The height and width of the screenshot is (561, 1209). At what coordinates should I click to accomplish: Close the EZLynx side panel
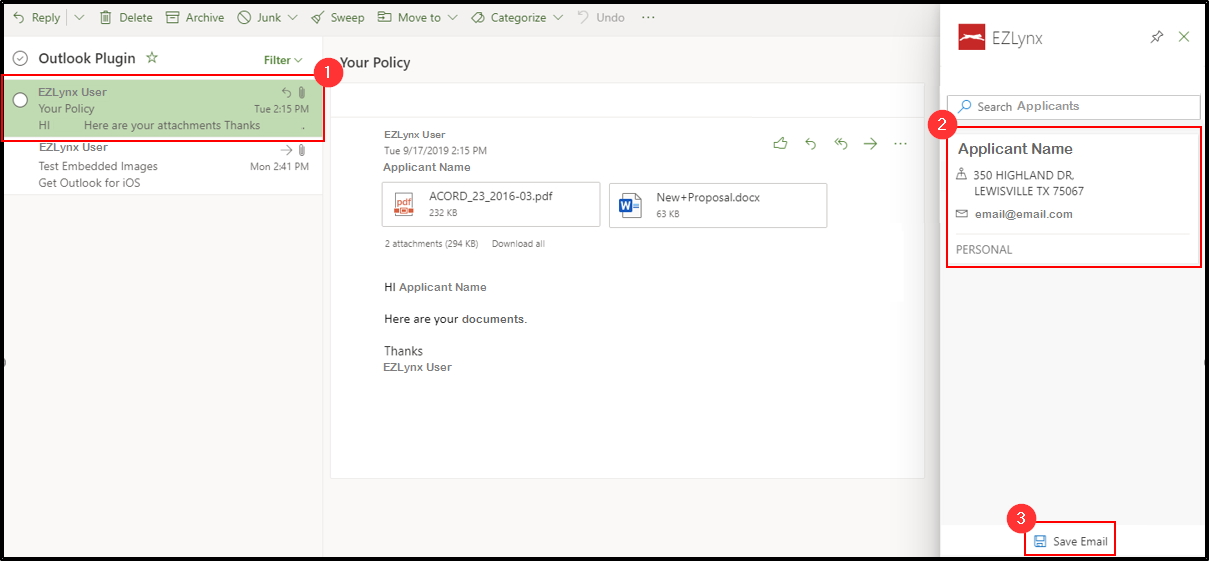click(x=1184, y=37)
